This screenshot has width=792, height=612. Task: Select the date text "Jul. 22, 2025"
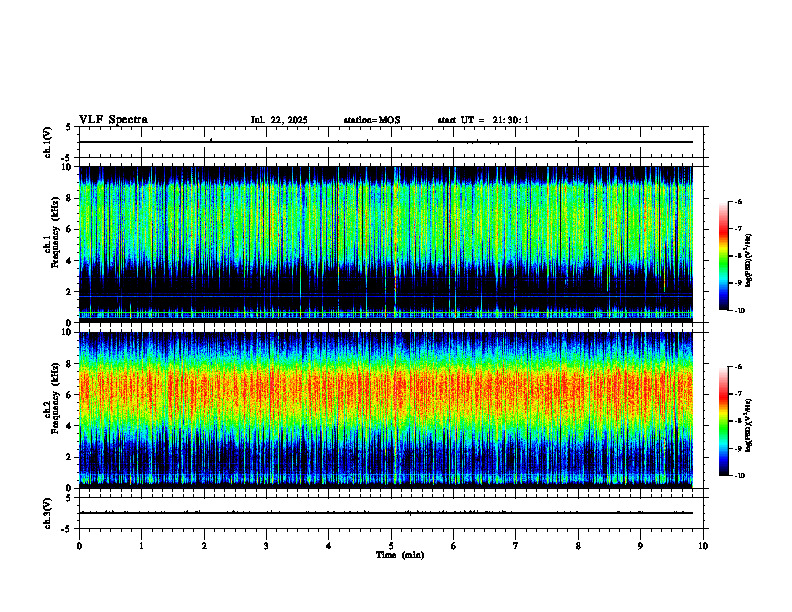click(279, 120)
